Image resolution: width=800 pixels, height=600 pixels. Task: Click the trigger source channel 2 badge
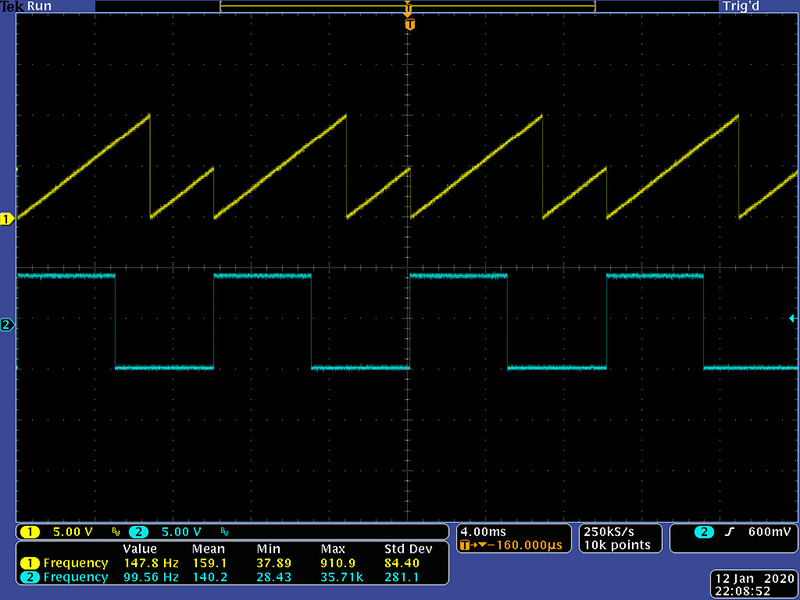pyautogui.click(x=704, y=531)
